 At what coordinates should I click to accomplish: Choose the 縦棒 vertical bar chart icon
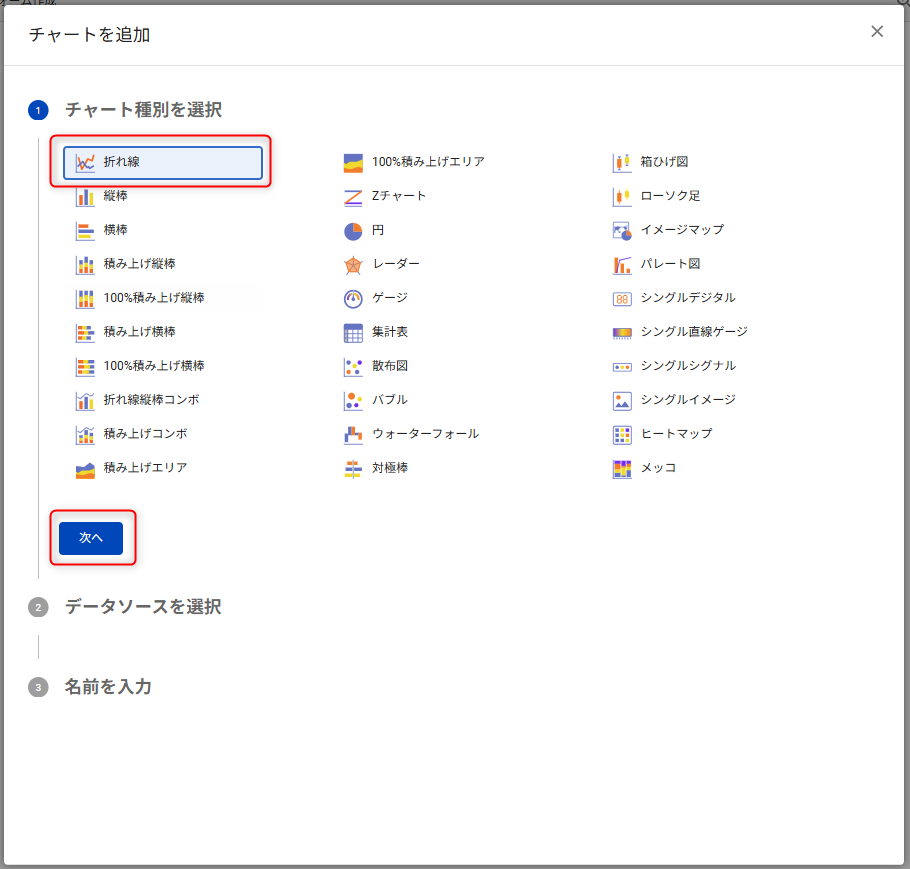86,196
